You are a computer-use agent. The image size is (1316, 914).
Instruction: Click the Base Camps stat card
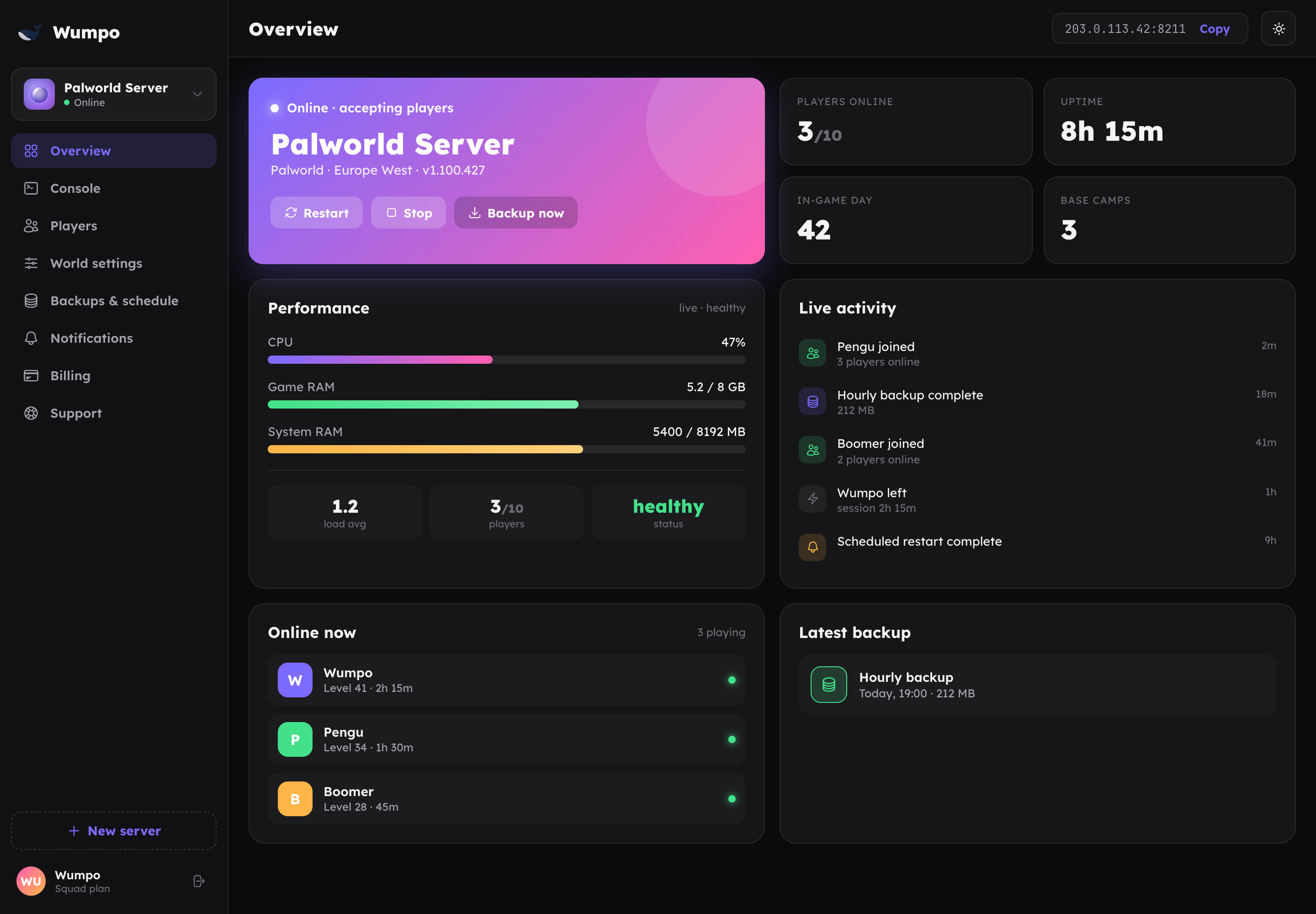[x=1169, y=220]
